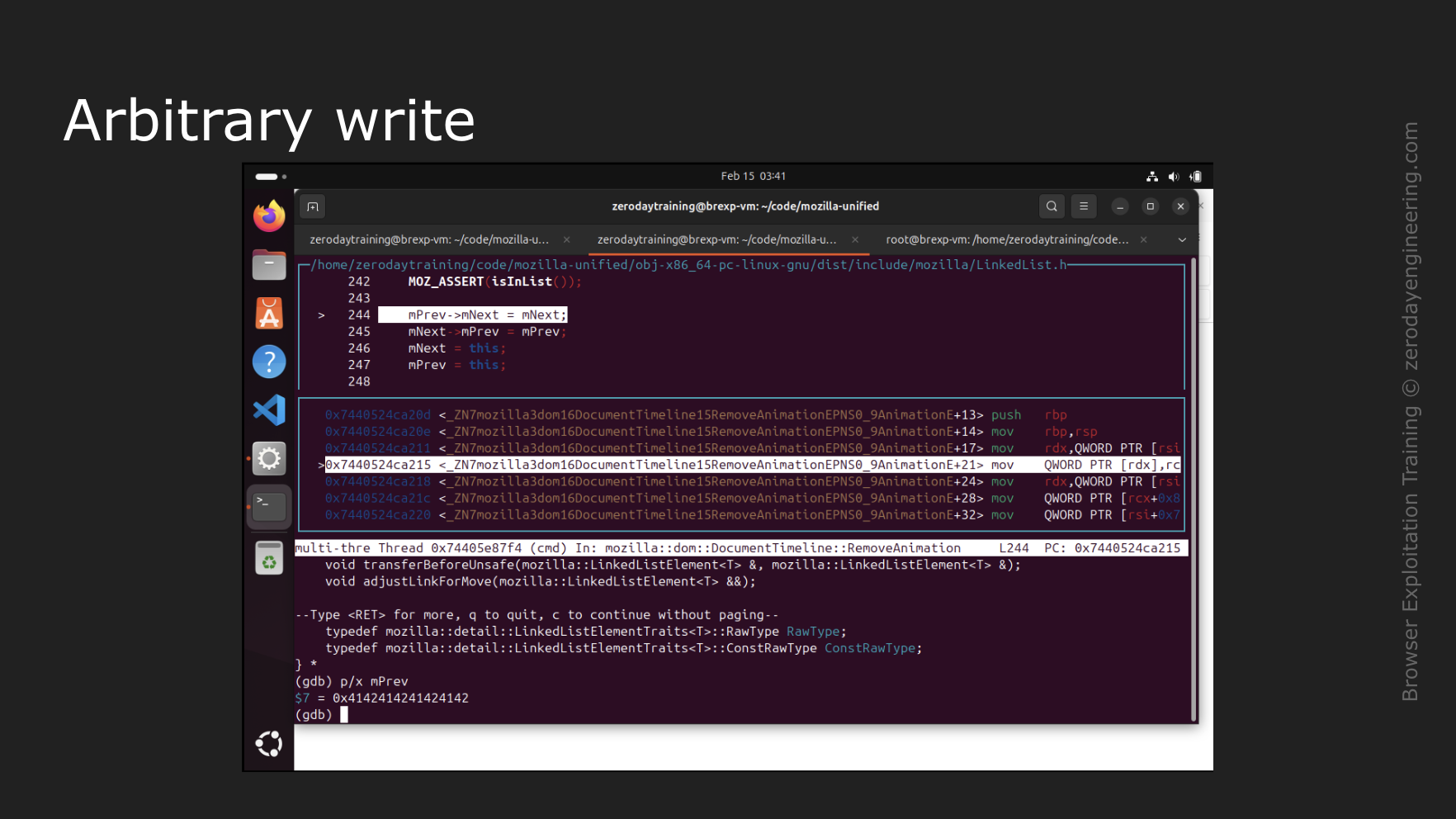Click the MOZ_ASSERT(isInList()) source line
Image resolution: width=1456 pixels, height=819 pixels.
point(495,282)
